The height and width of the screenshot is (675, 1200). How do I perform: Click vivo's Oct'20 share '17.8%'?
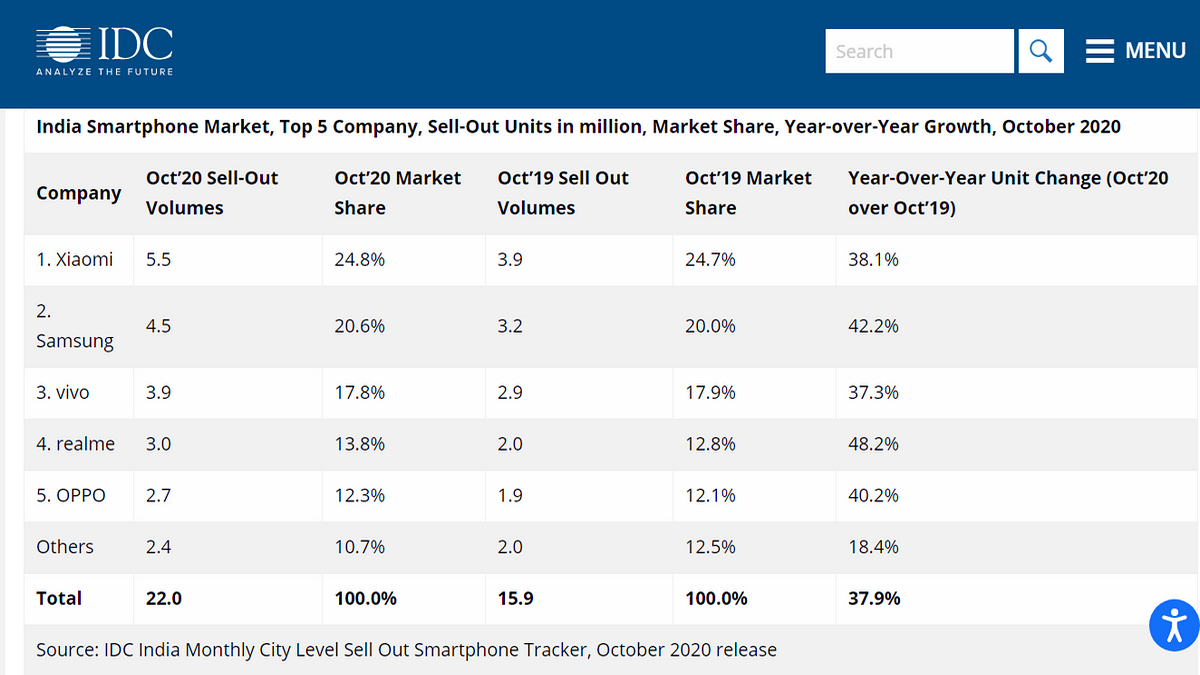point(360,393)
